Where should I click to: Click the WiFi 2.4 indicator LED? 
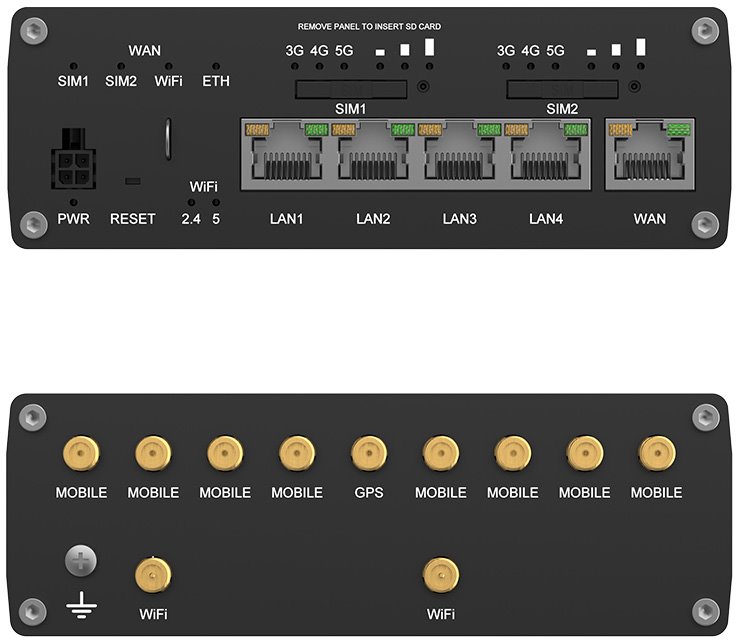(x=191, y=203)
